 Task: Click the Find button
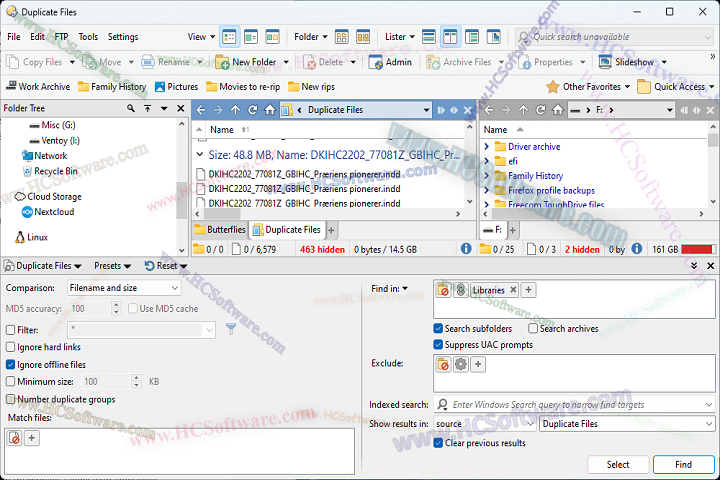(x=683, y=465)
